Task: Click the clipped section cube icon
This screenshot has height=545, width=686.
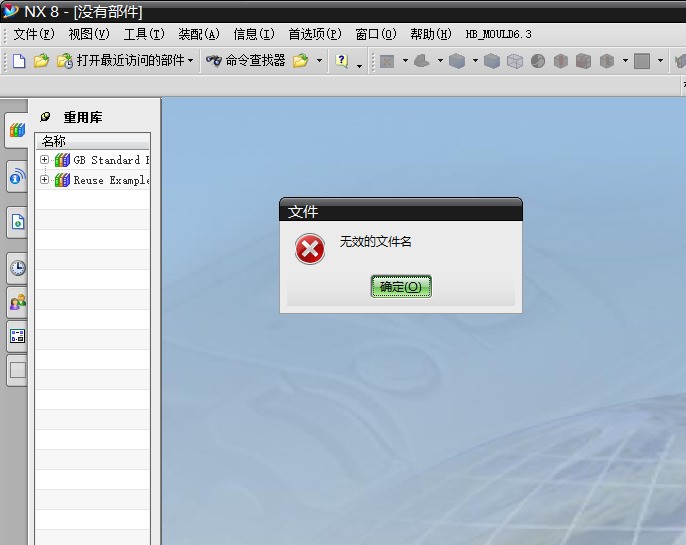Action: pyautogui.click(x=584, y=61)
